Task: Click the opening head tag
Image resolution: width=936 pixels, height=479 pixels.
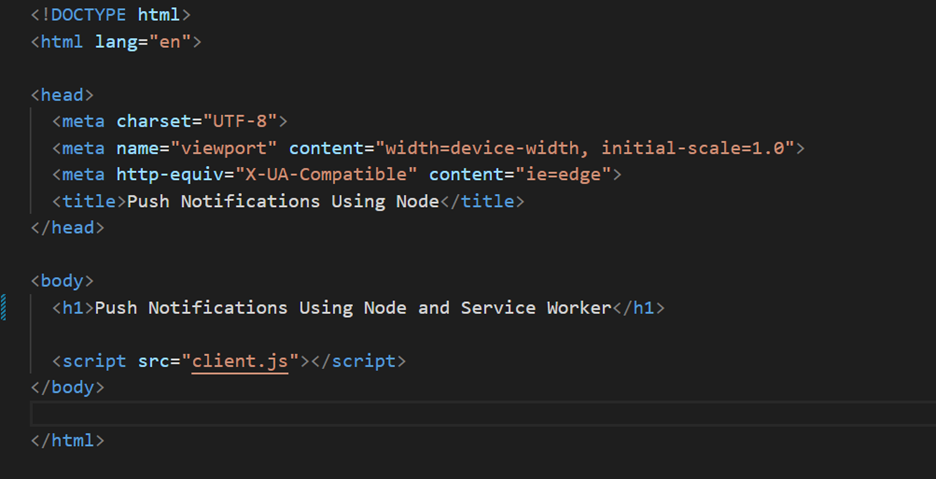Action: (x=62, y=95)
